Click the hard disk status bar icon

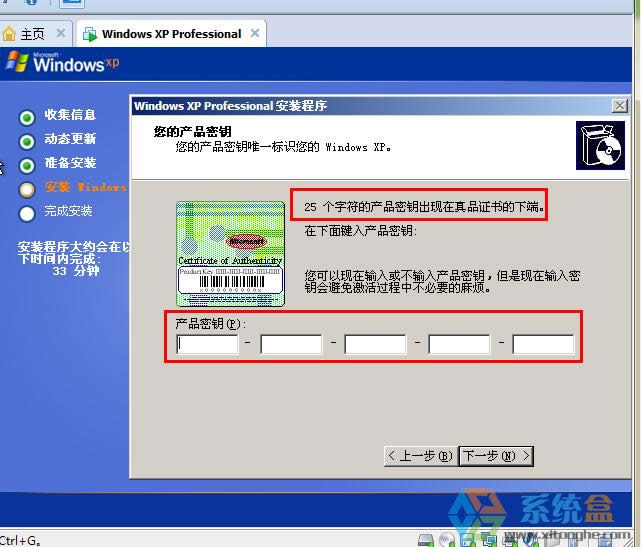(x=426, y=540)
